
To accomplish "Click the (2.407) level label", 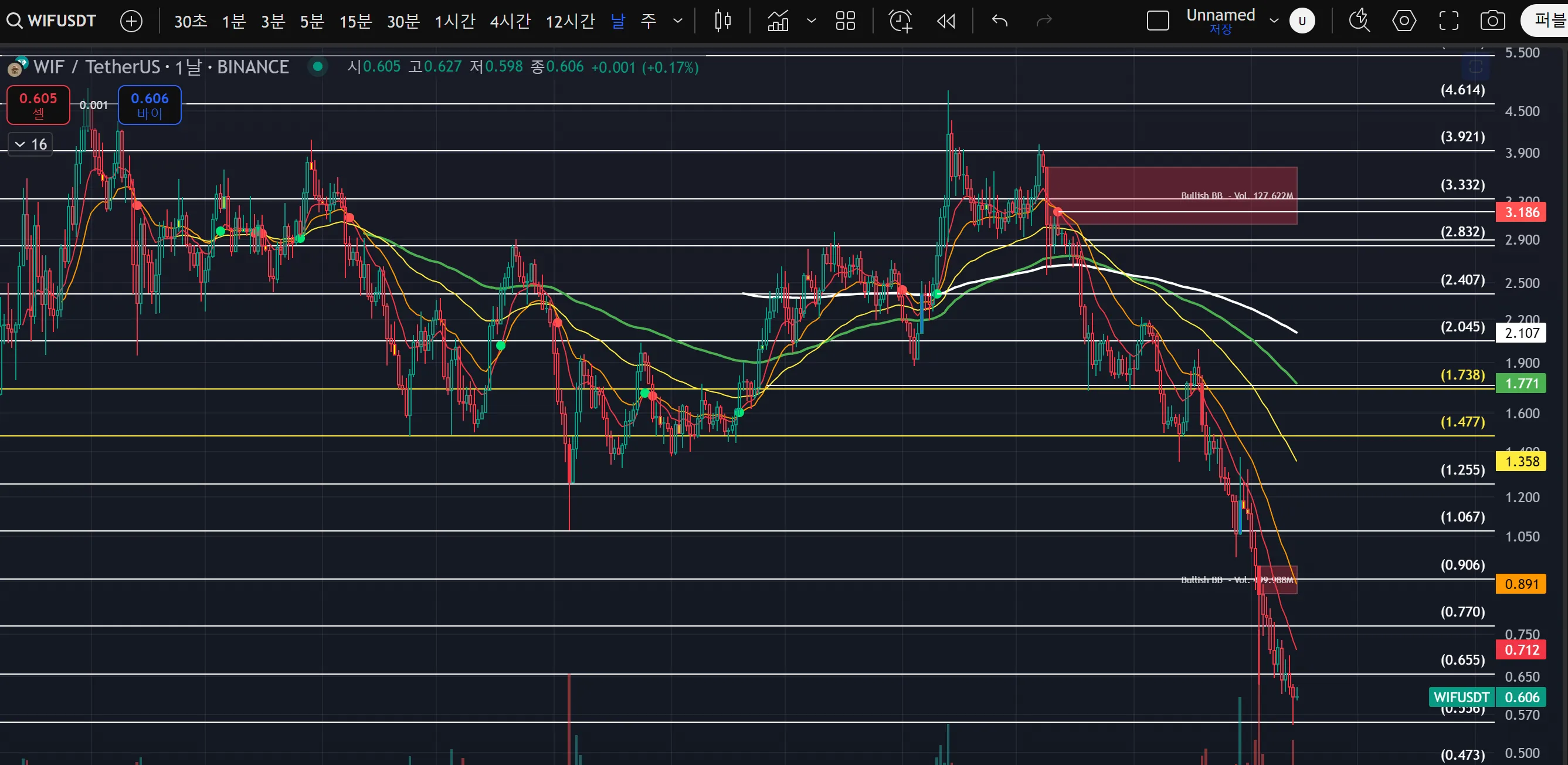I will 1462,280.
